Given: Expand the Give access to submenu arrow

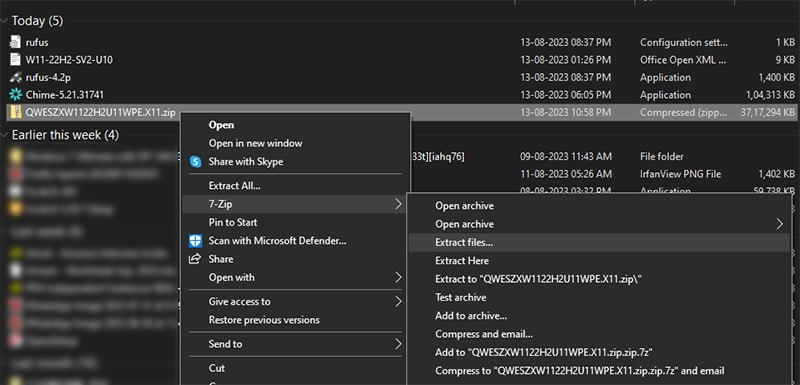Looking at the screenshot, I should coord(397,302).
